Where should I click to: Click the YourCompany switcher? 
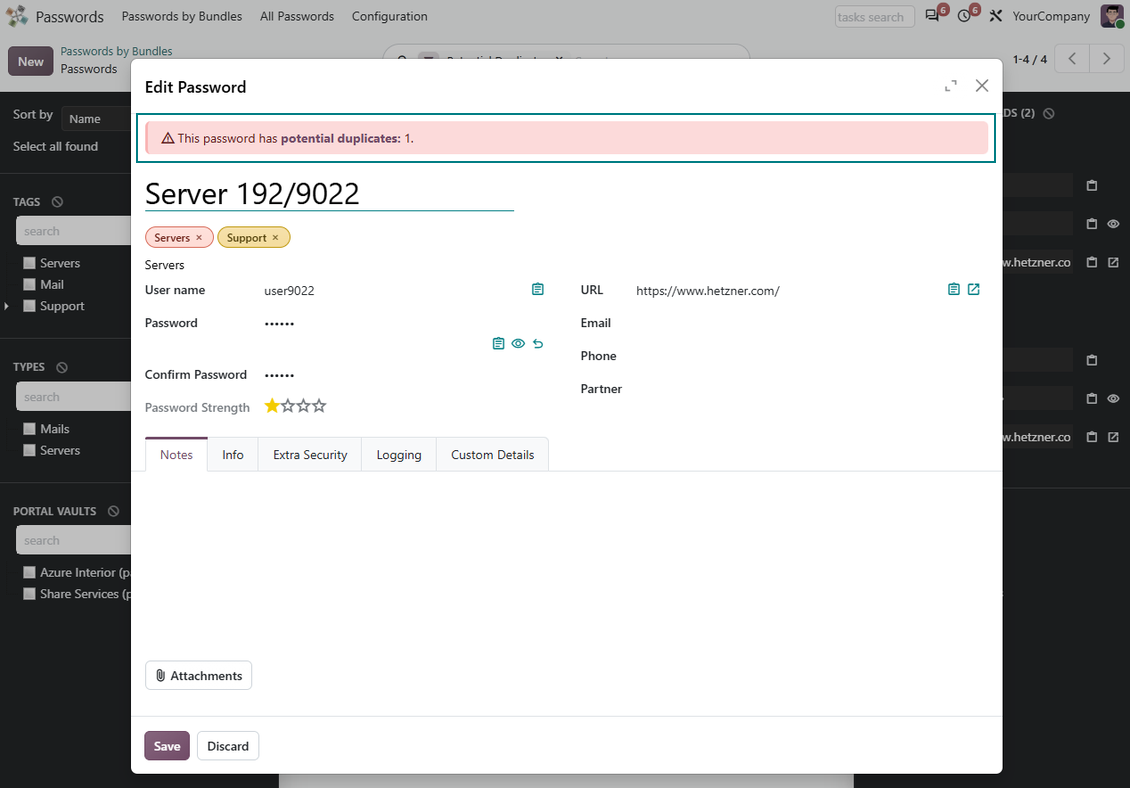coord(1051,16)
